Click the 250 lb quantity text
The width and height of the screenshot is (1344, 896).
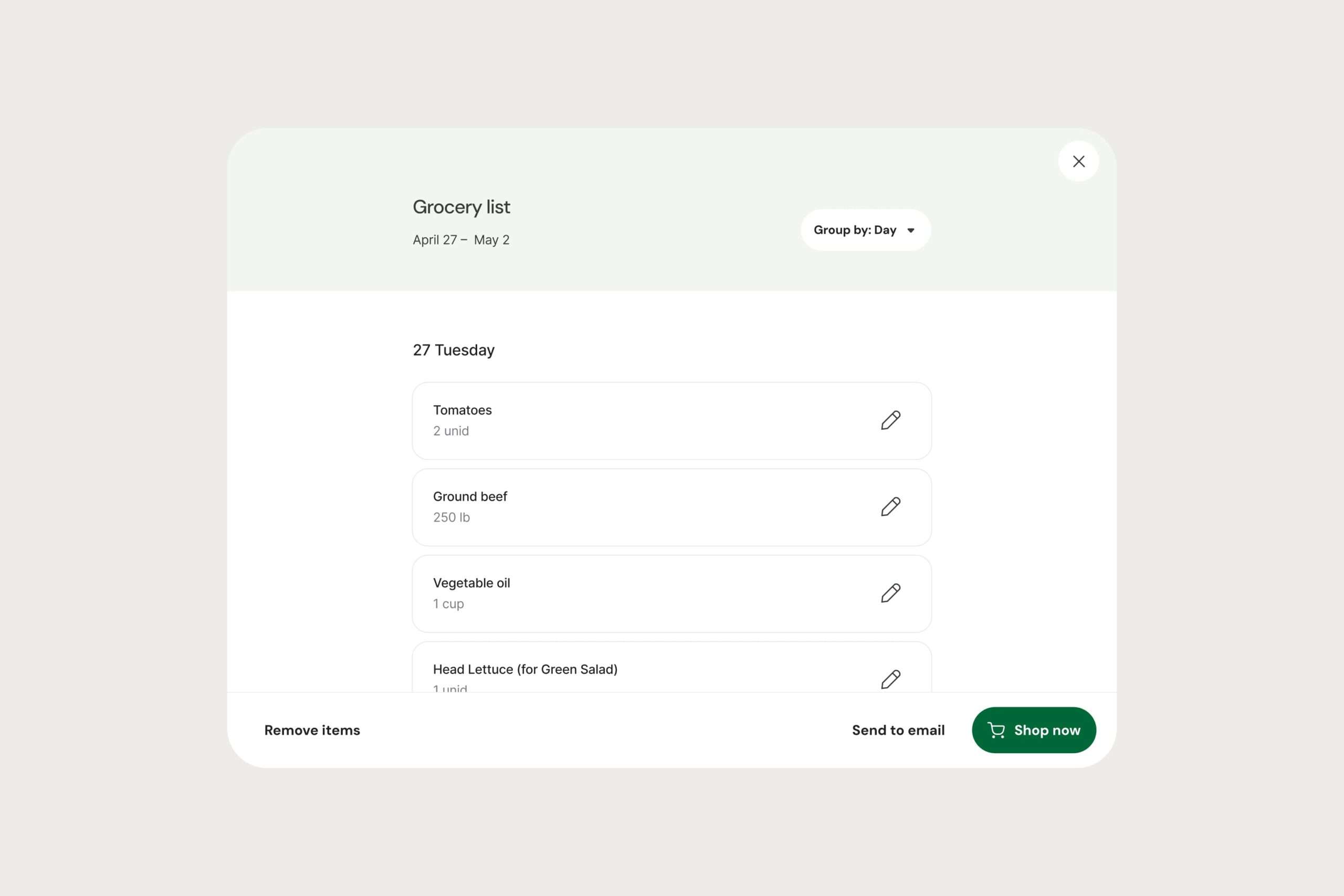[x=451, y=517]
